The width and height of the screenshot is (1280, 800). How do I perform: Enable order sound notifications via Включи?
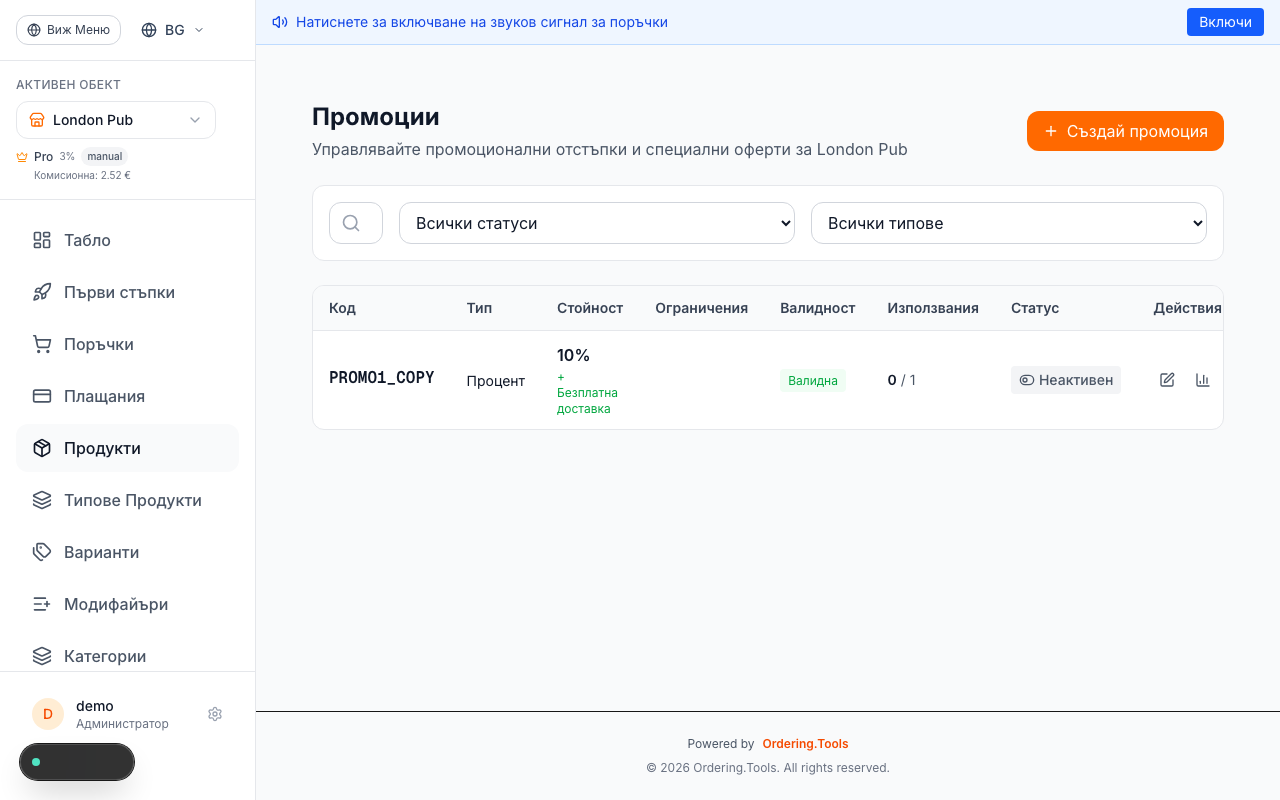pyautogui.click(x=1225, y=21)
